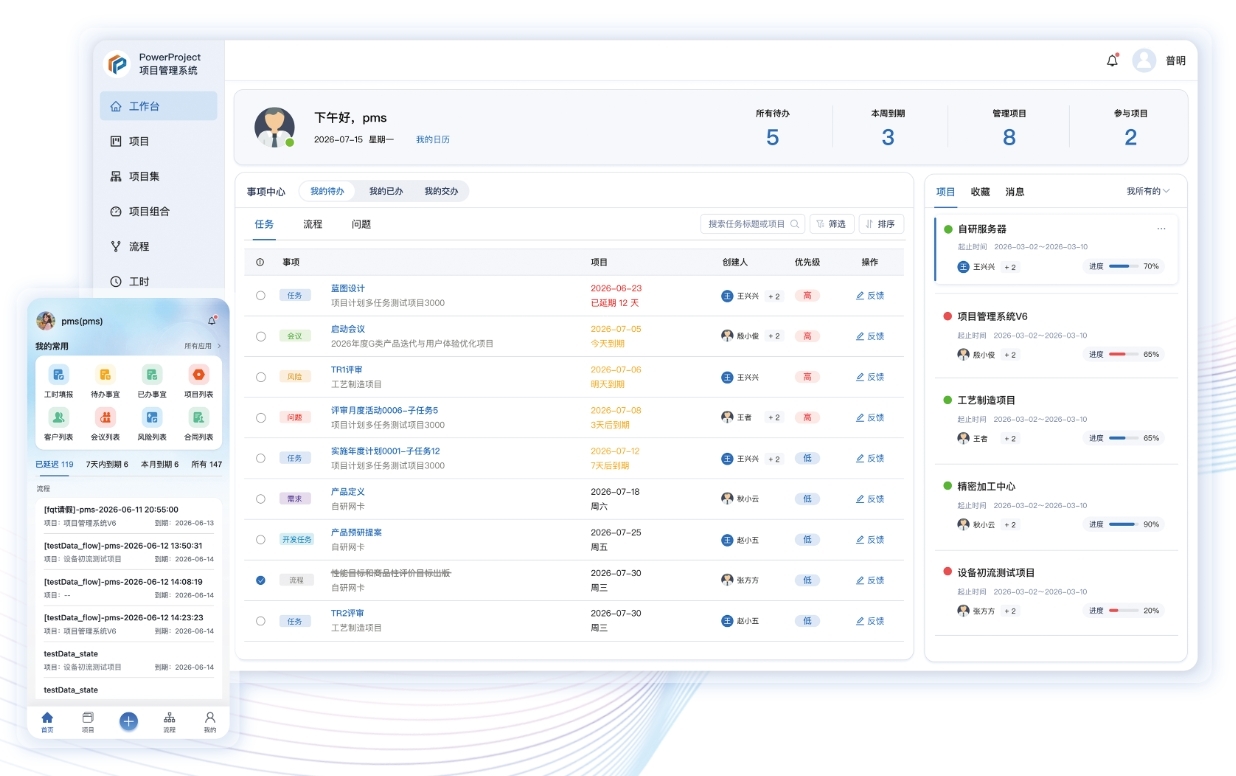Expand +2 creators in 蓝图设计 row
This screenshot has width=1236, height=776.
(x=774, y=296)
